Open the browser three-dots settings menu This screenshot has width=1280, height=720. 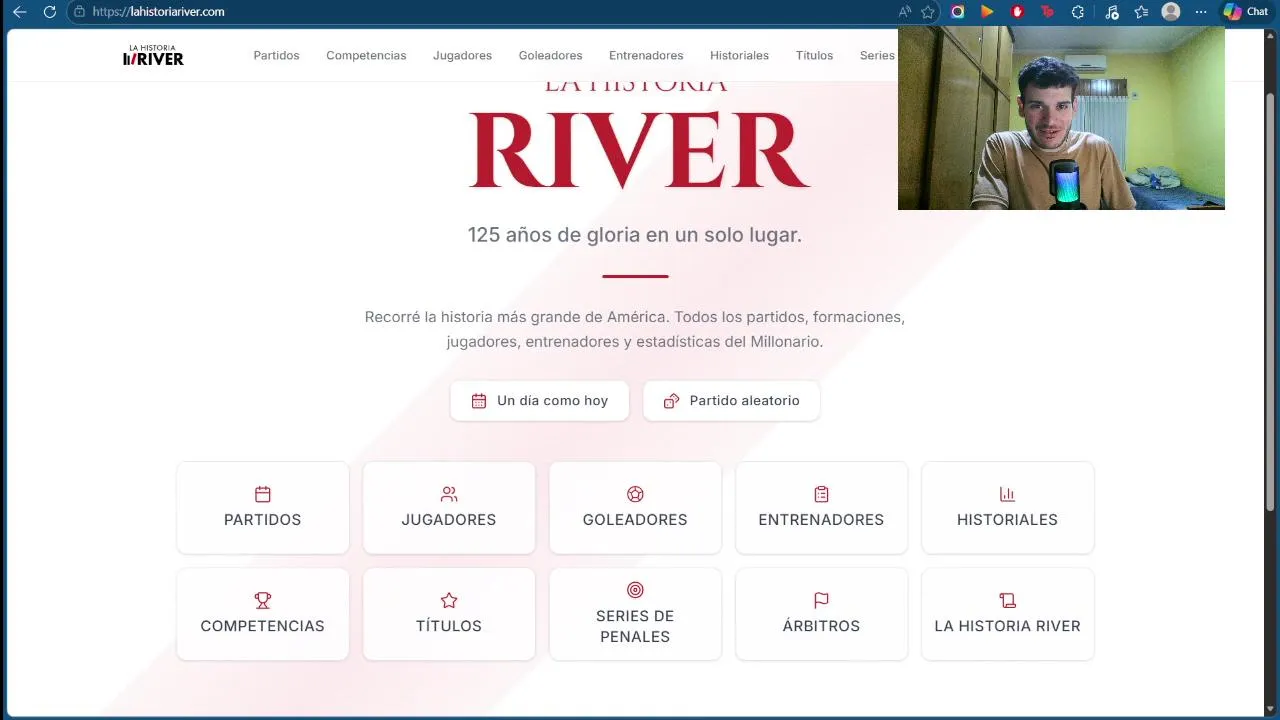pyautogui.click(x=1201, y=12)
